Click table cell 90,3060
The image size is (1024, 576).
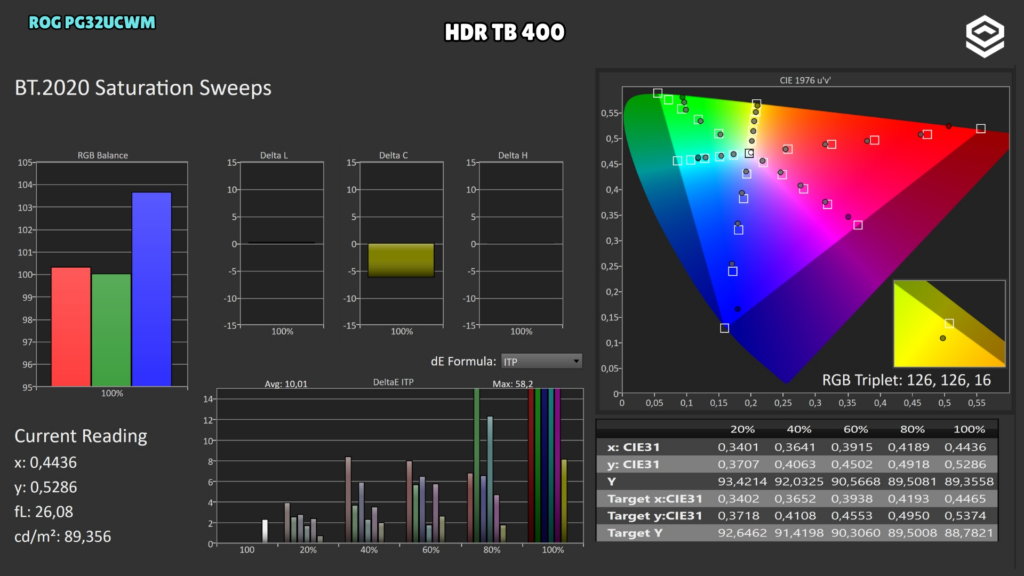[855, 533]
